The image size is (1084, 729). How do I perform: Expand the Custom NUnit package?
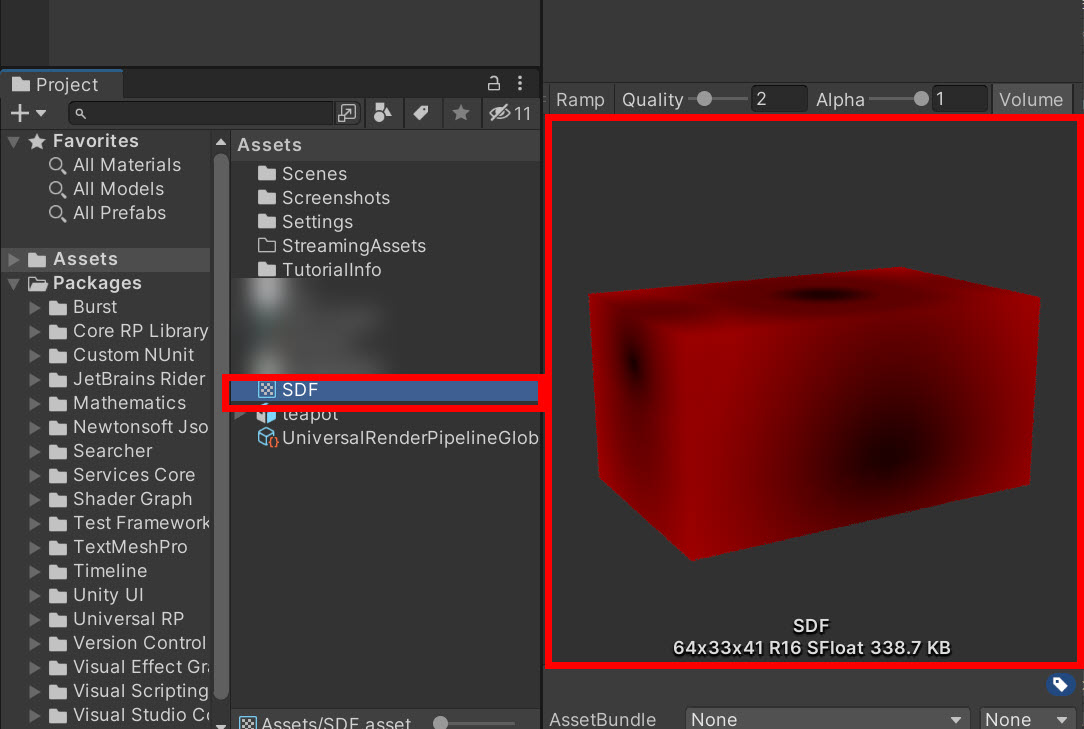point(35,355)
